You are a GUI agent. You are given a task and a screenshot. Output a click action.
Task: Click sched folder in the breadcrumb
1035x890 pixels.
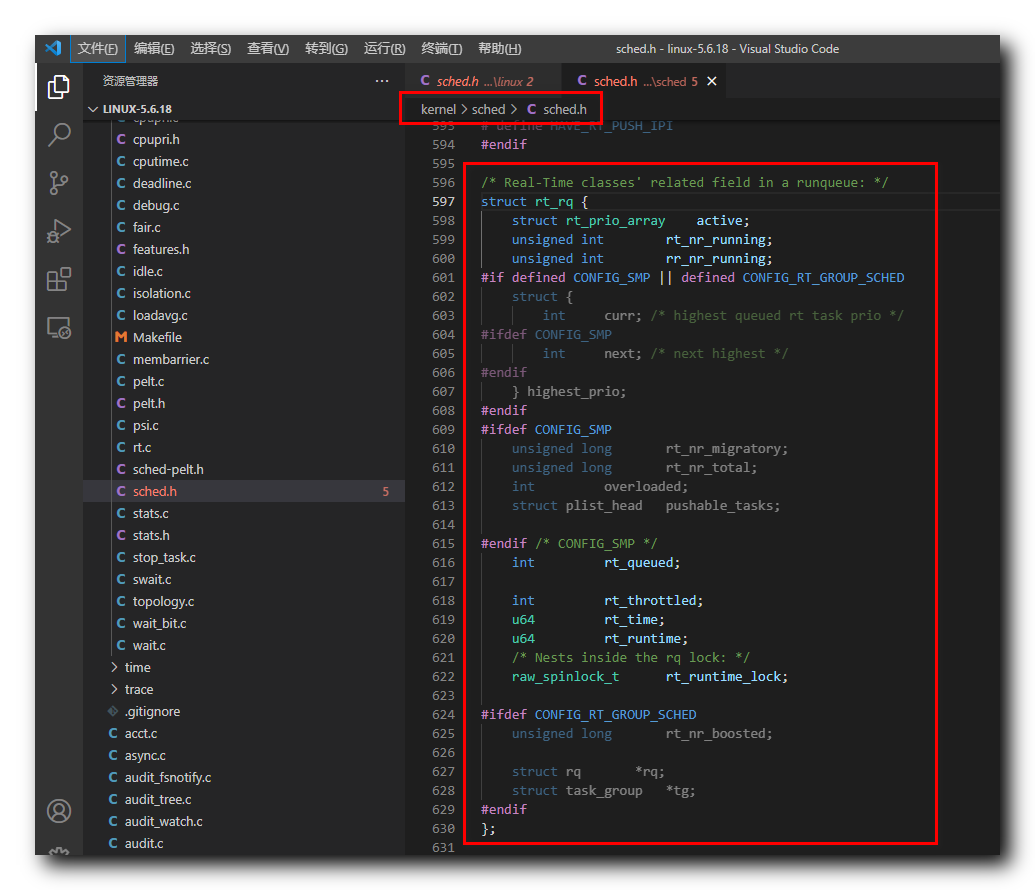coord(488,110)
